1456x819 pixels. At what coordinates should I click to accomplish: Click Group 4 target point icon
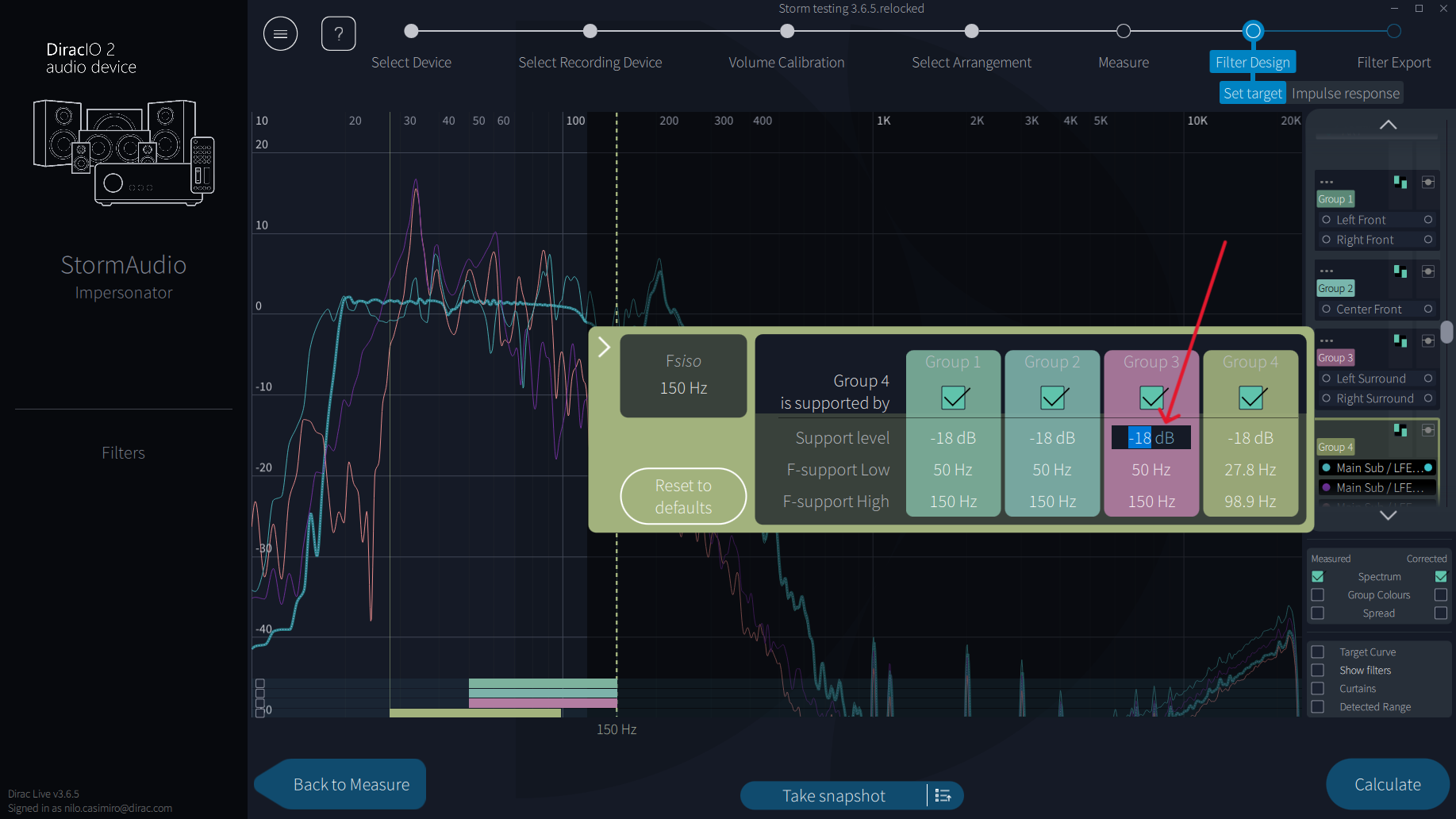click(1427, 430)
